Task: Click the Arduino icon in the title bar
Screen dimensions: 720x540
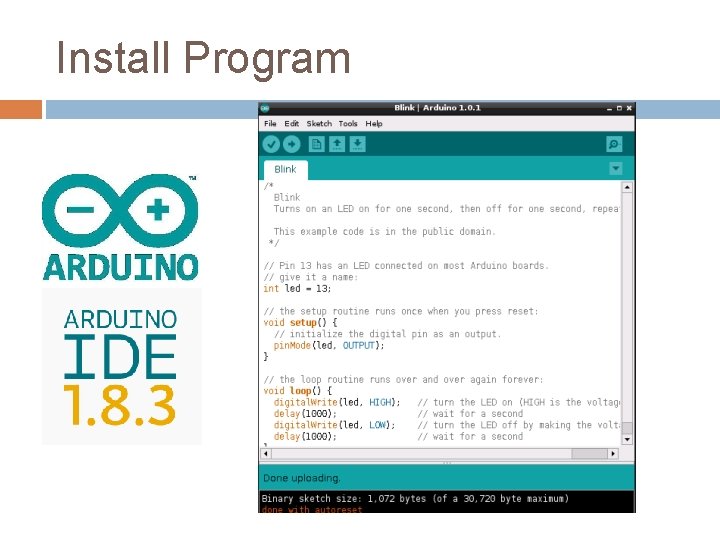Action: click(264, 108)
